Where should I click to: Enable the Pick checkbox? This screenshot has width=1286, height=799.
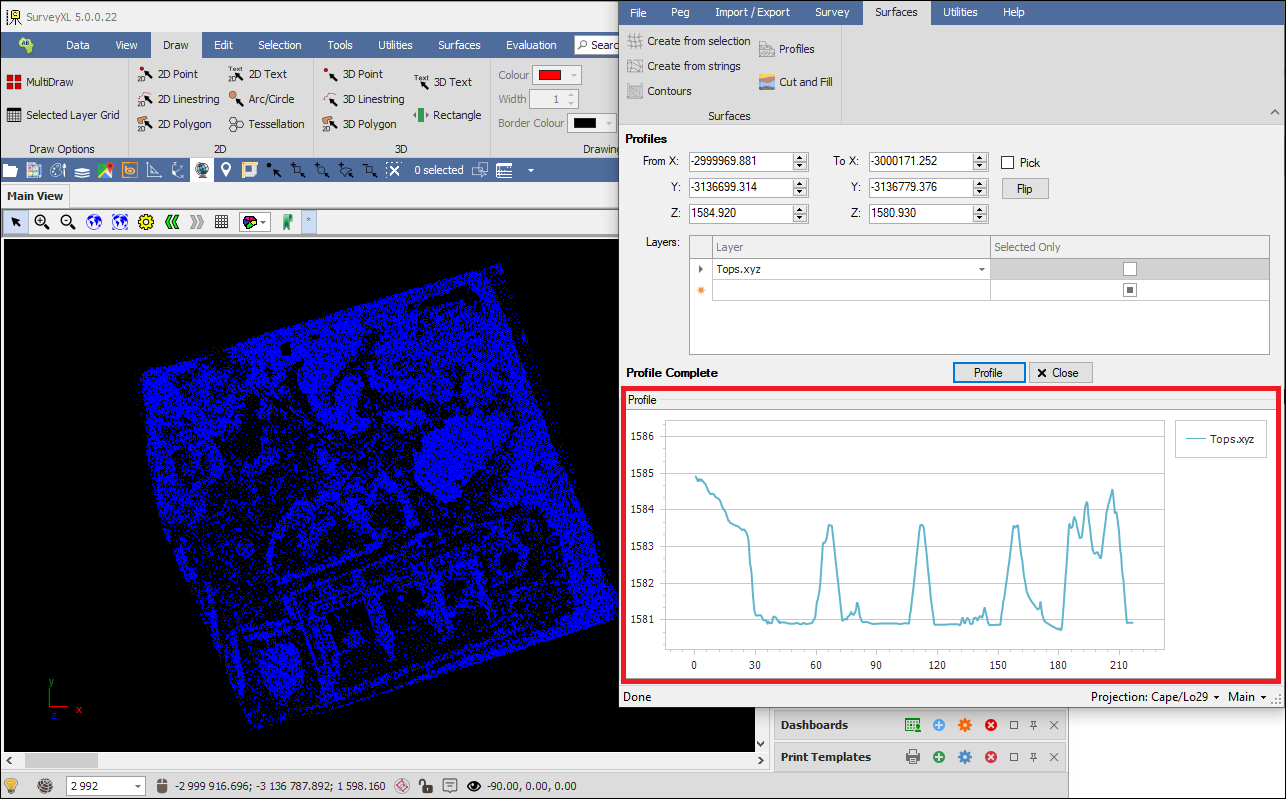[1008, 162]
